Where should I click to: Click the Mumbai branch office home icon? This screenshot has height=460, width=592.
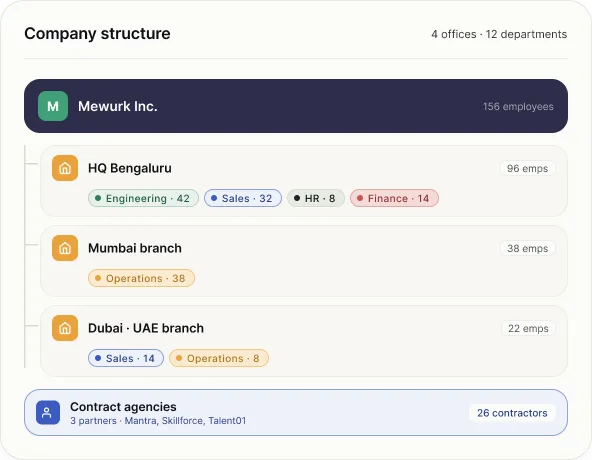pyautogui.click(x=65, y=248)
